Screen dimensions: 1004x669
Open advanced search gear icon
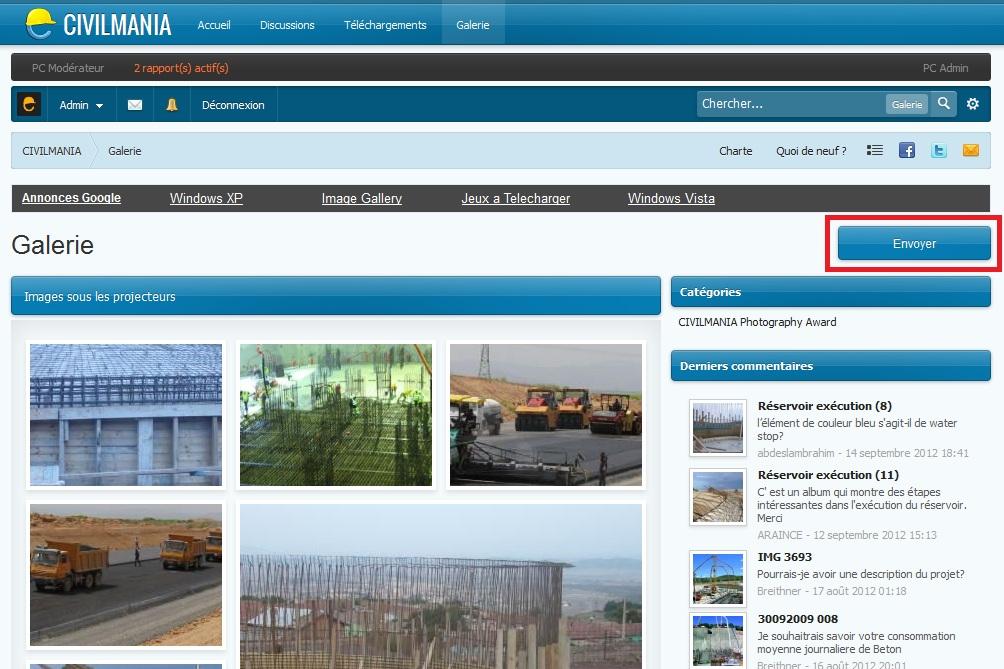tap(973, 104)
